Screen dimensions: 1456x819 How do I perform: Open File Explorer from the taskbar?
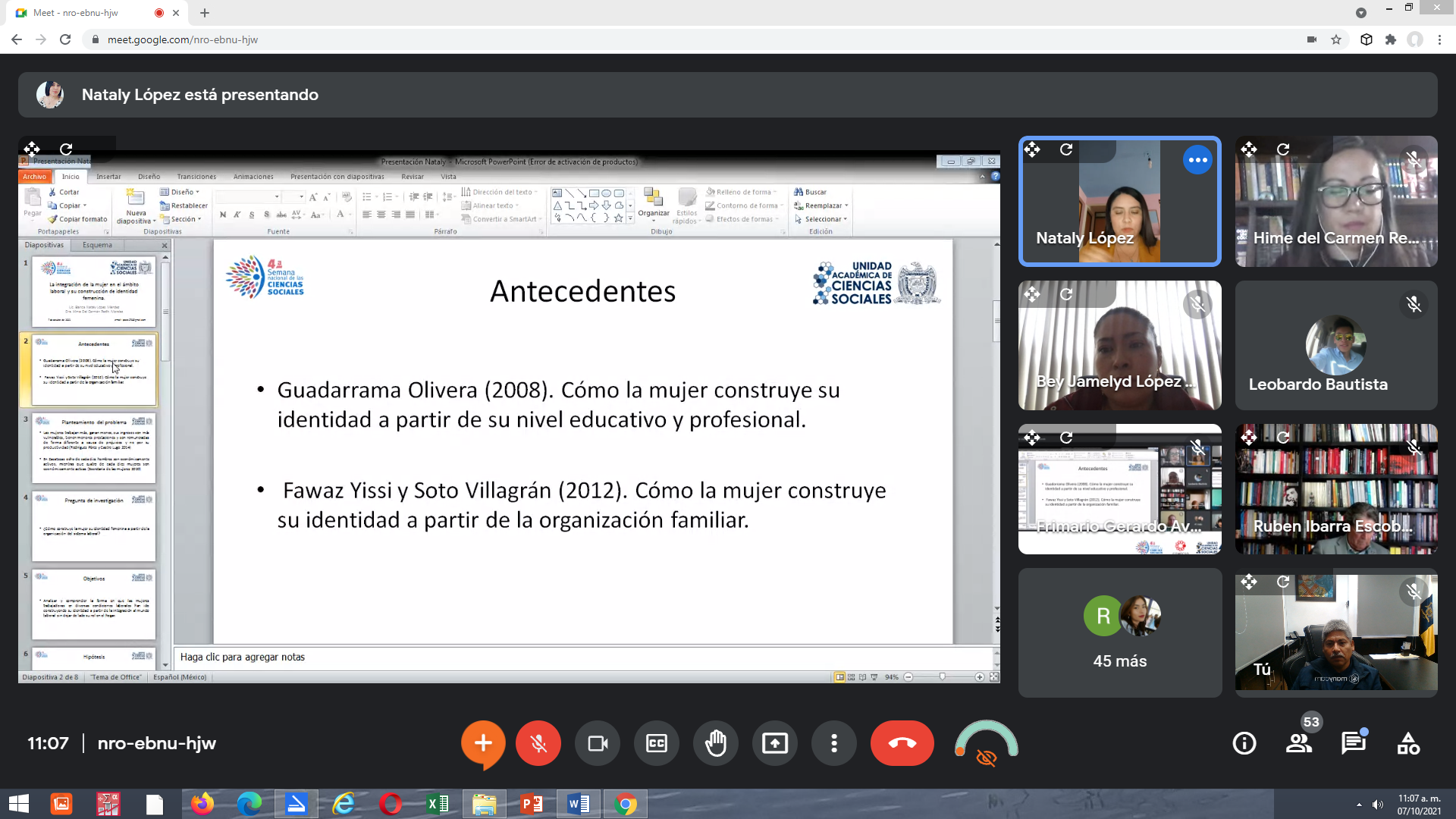pos(485,804)
